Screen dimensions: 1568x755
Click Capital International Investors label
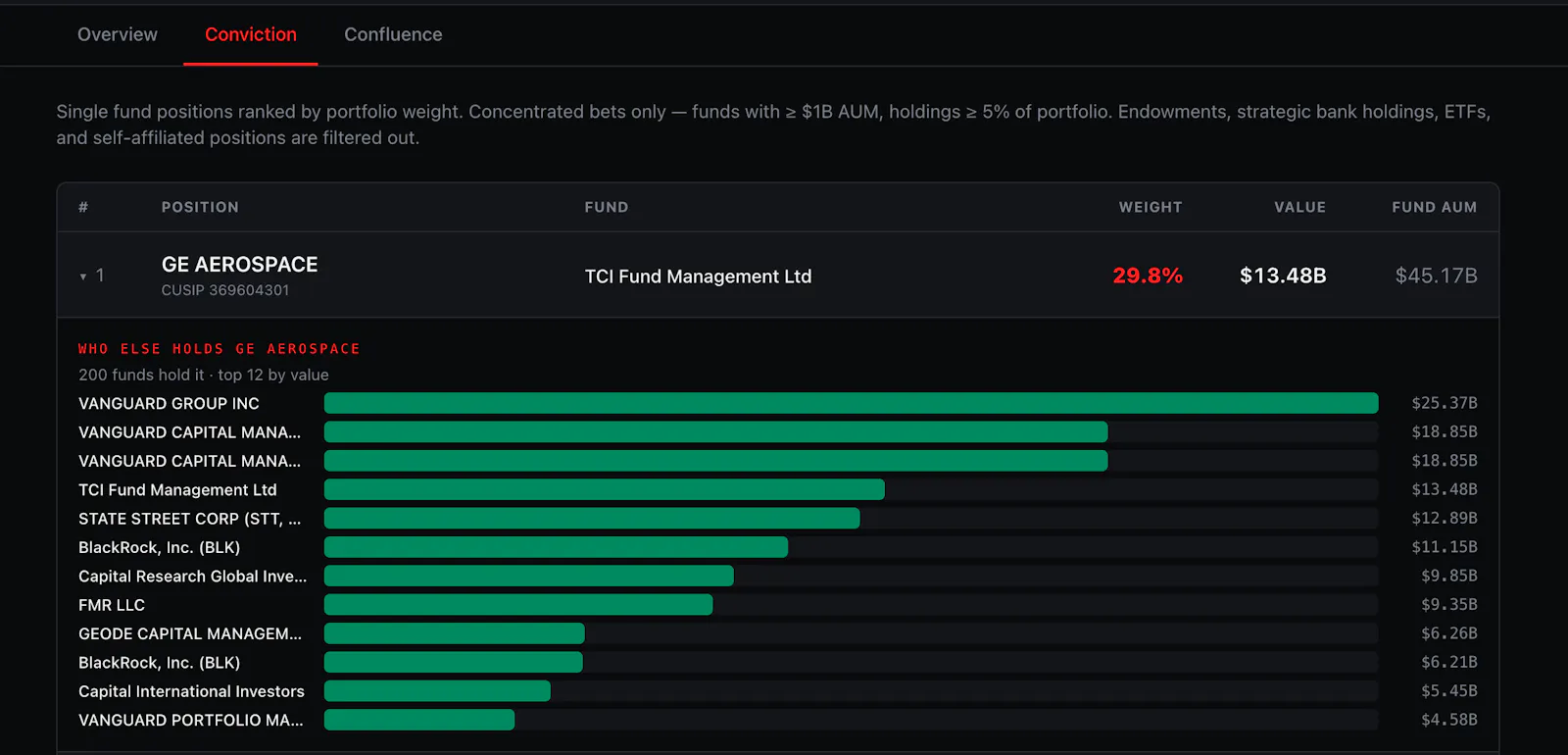(191, 691)
